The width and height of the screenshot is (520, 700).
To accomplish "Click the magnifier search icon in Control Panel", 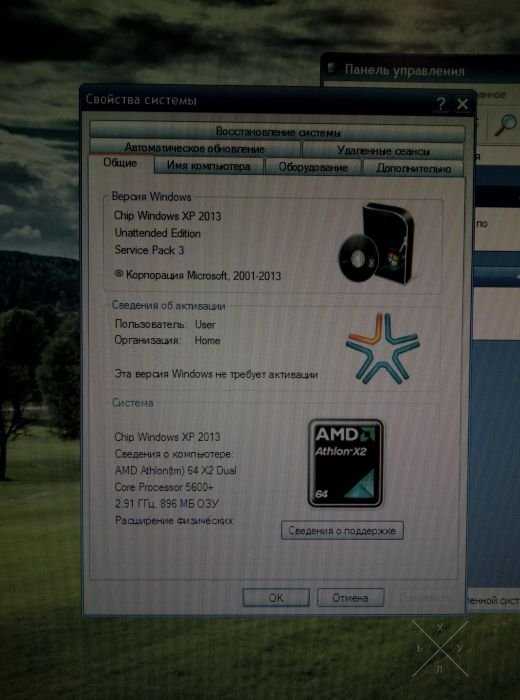I will click(x=505, y=125).
